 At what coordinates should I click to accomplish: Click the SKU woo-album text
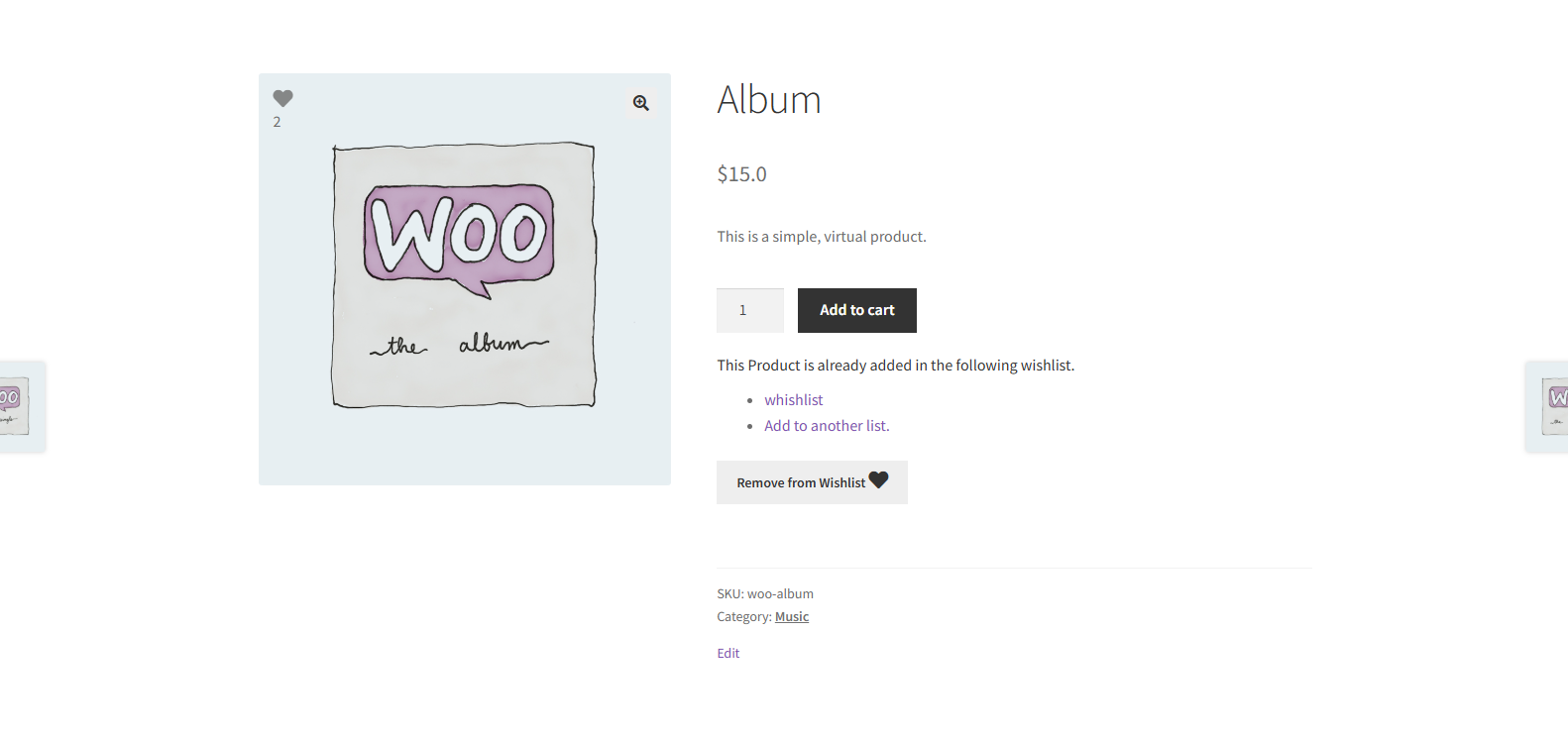pos(765,594)
